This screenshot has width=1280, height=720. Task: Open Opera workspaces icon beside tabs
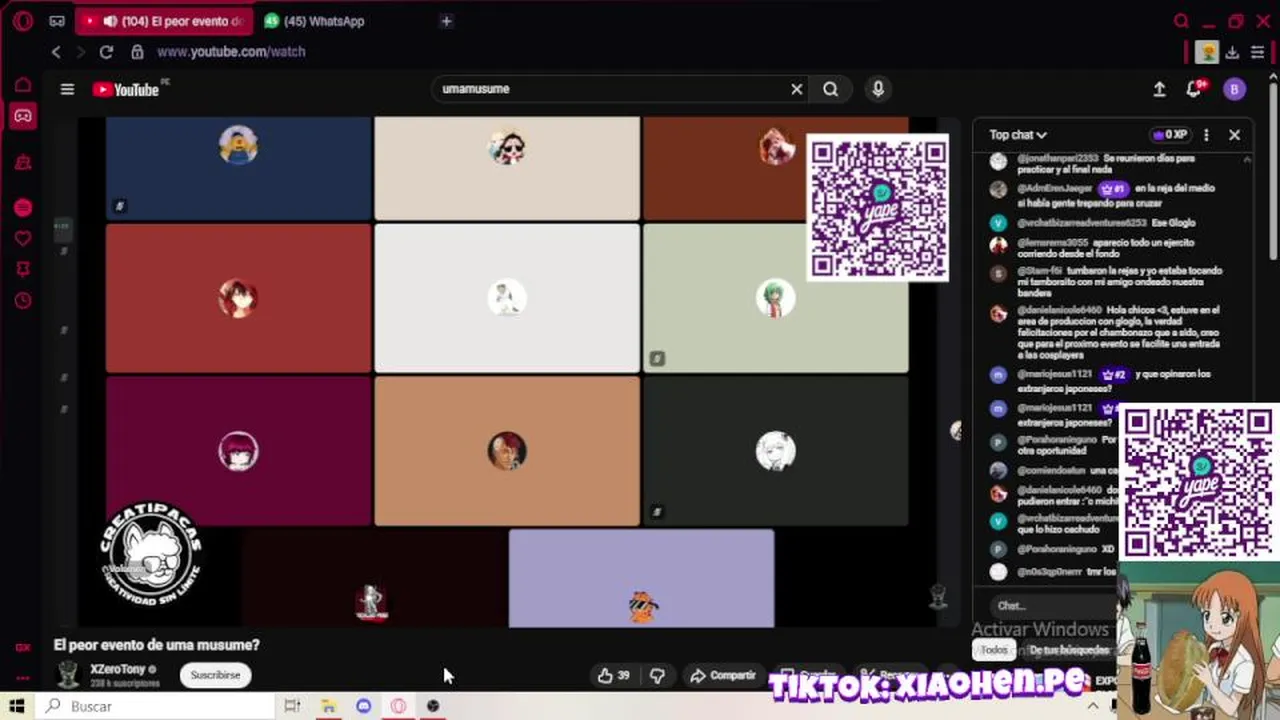(x=57, y=21)
